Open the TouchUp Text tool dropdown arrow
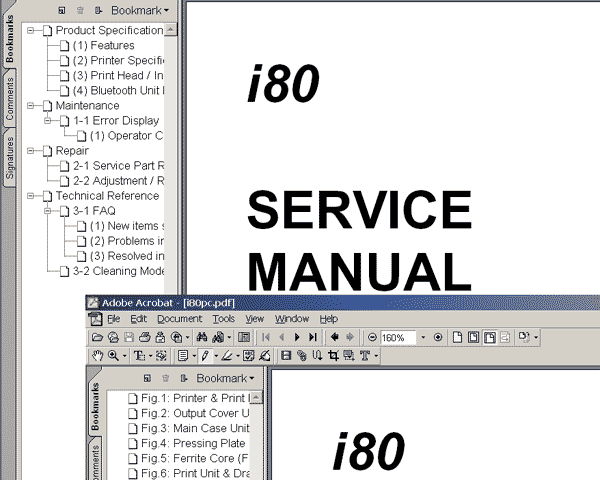The image size is (600, 480). 376,356
